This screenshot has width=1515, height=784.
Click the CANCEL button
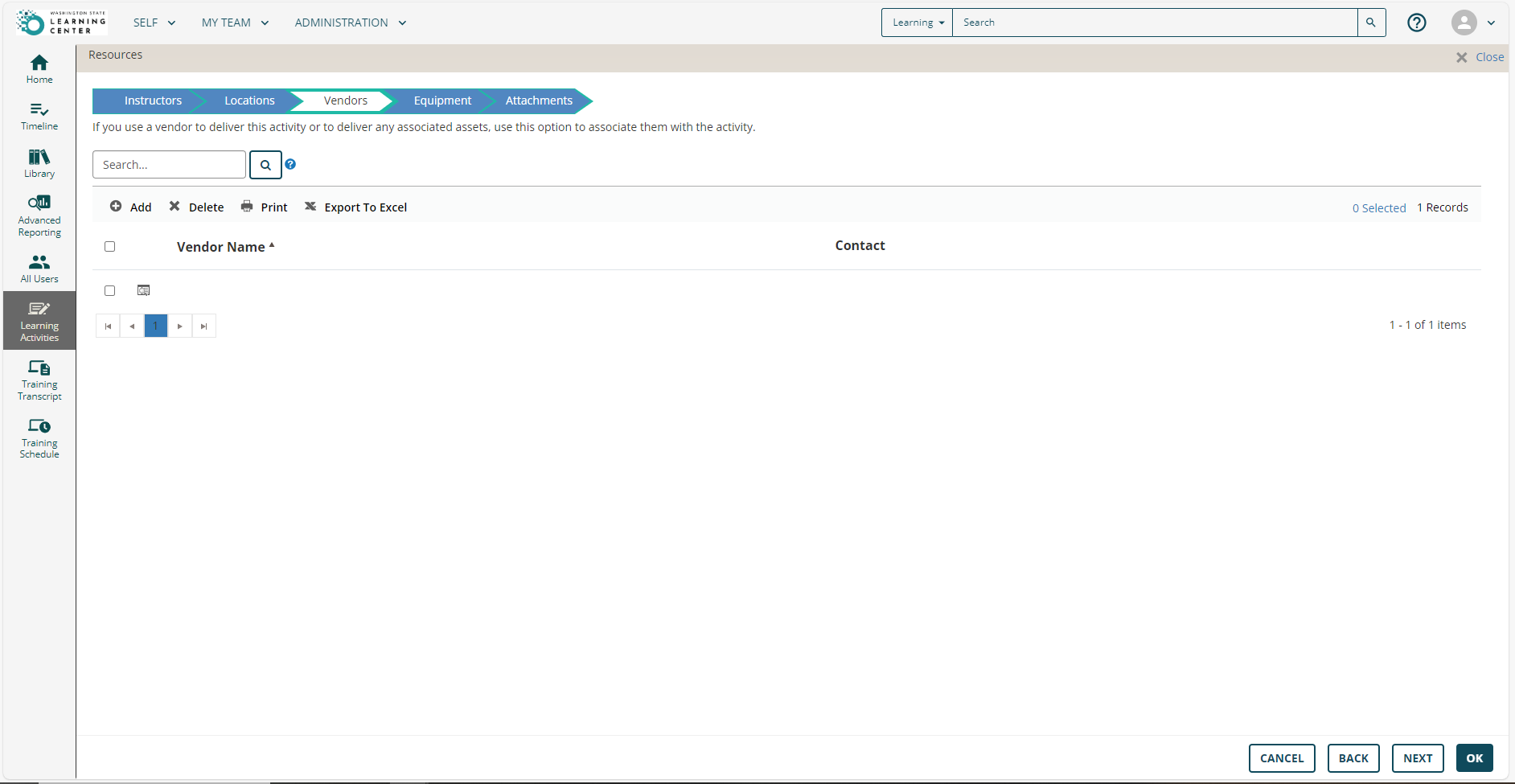tap(1282, 758)
